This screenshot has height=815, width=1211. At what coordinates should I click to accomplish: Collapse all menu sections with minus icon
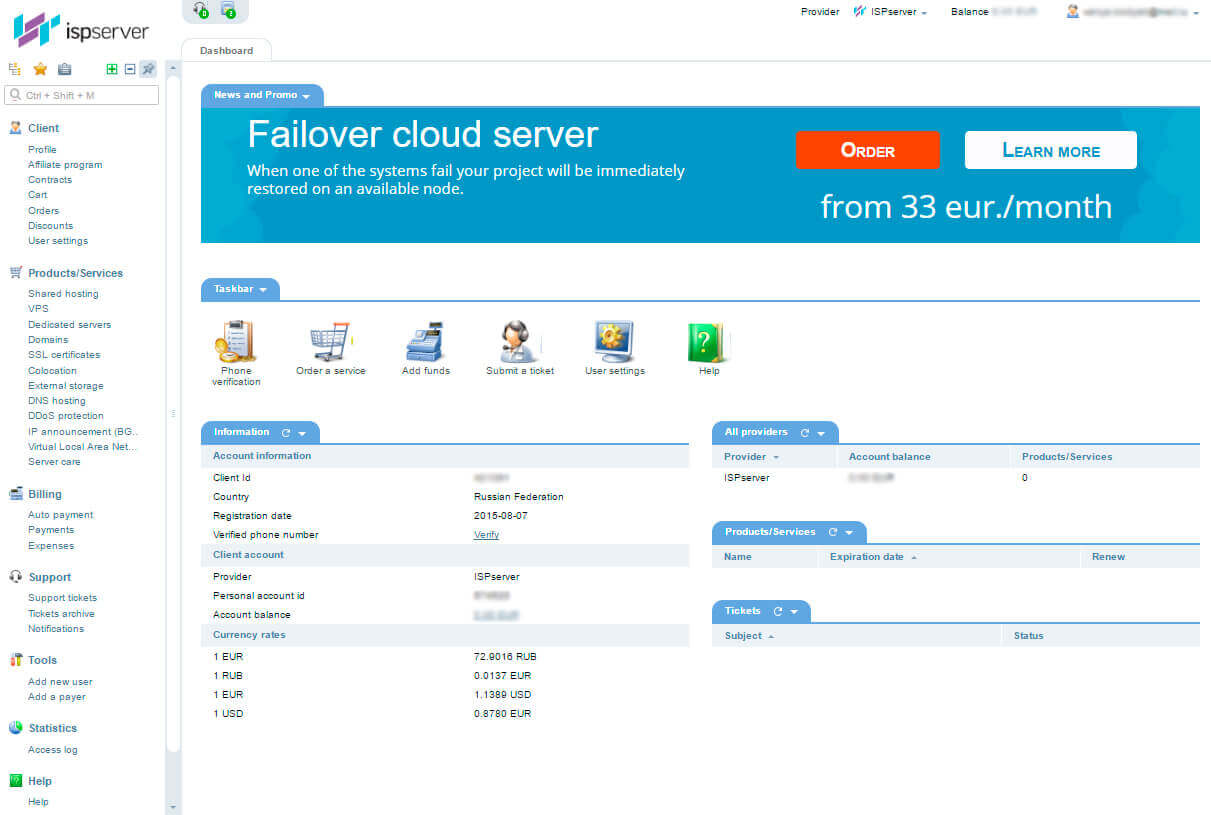130,69
